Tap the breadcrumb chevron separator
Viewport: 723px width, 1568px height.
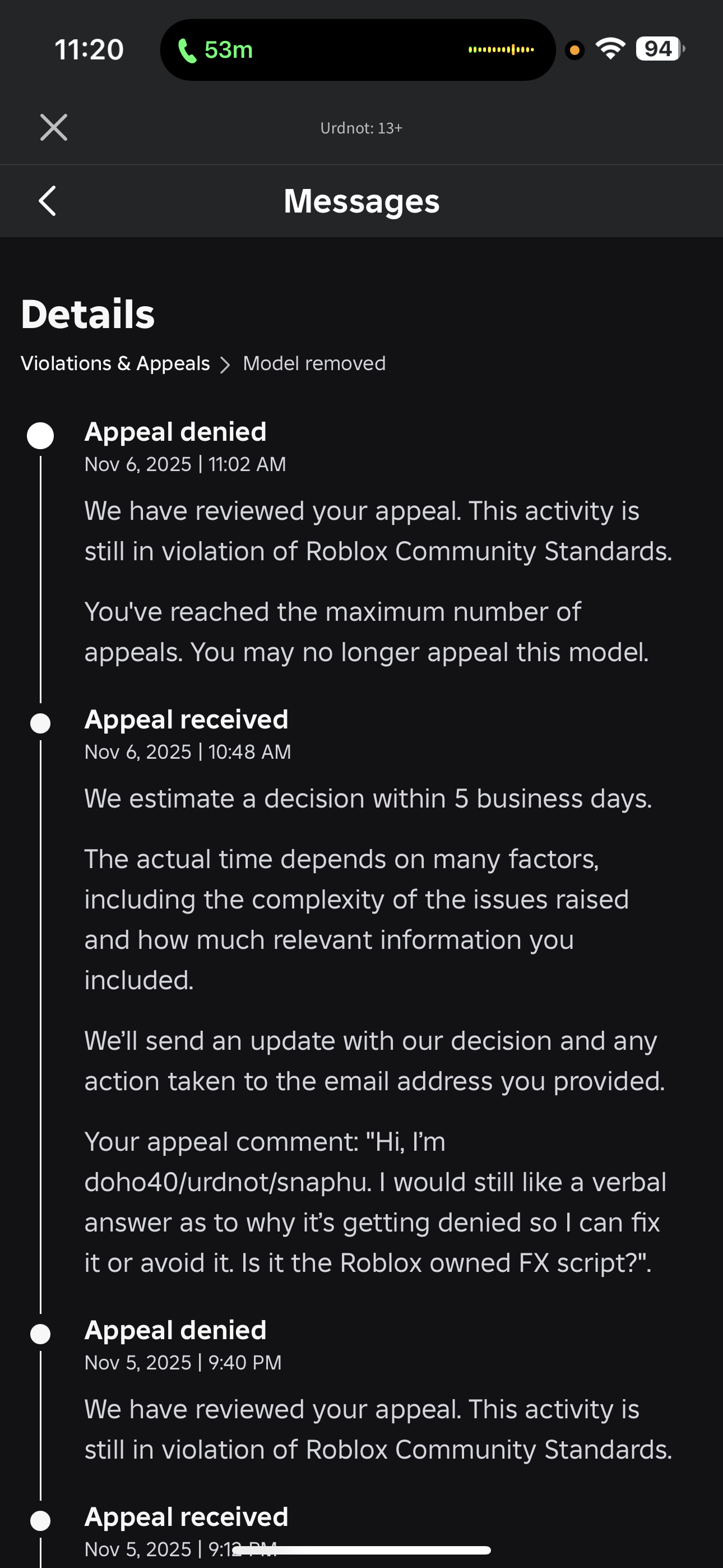[225, 365]
